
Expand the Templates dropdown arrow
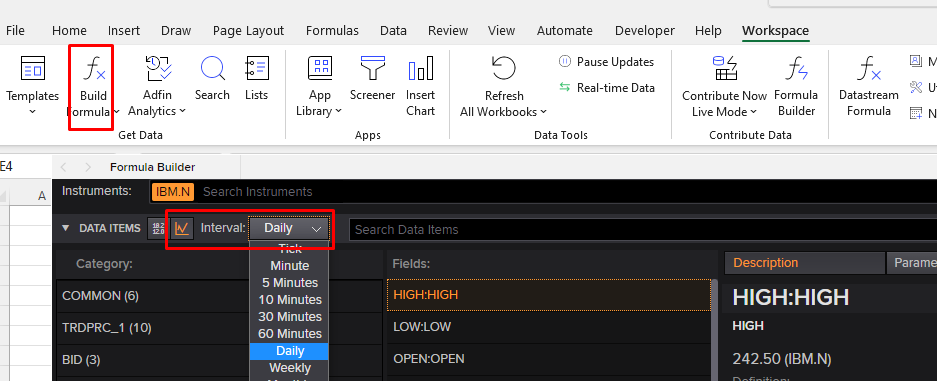tap(32, 112)
